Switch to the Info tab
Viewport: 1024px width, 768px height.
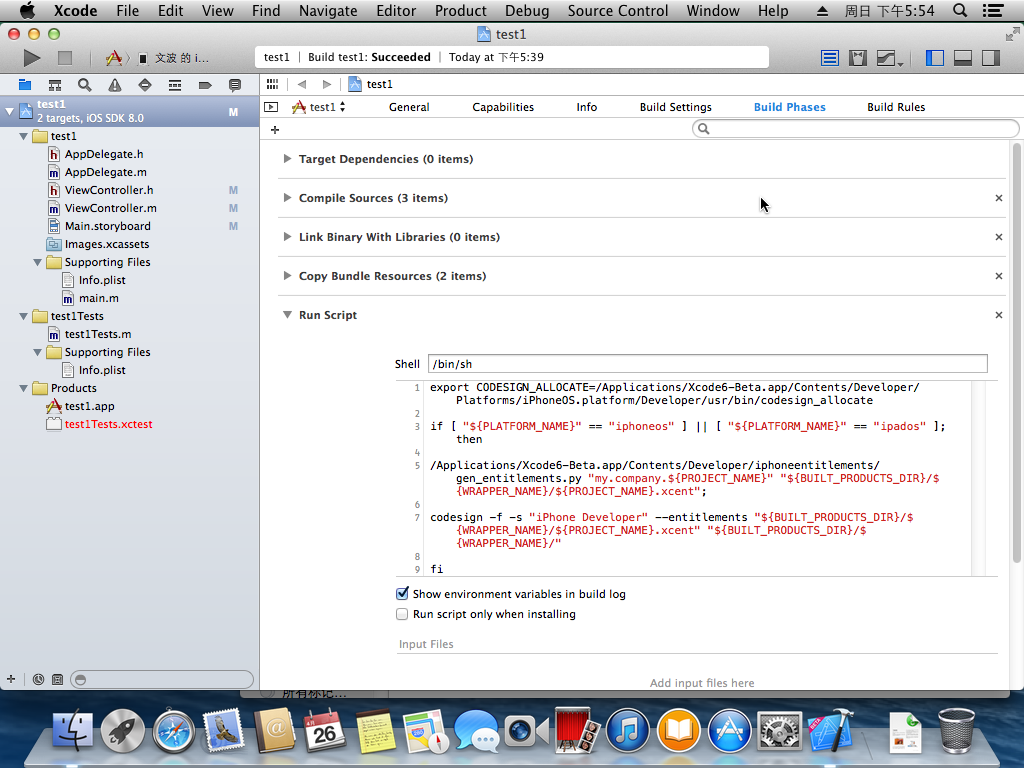586,107
